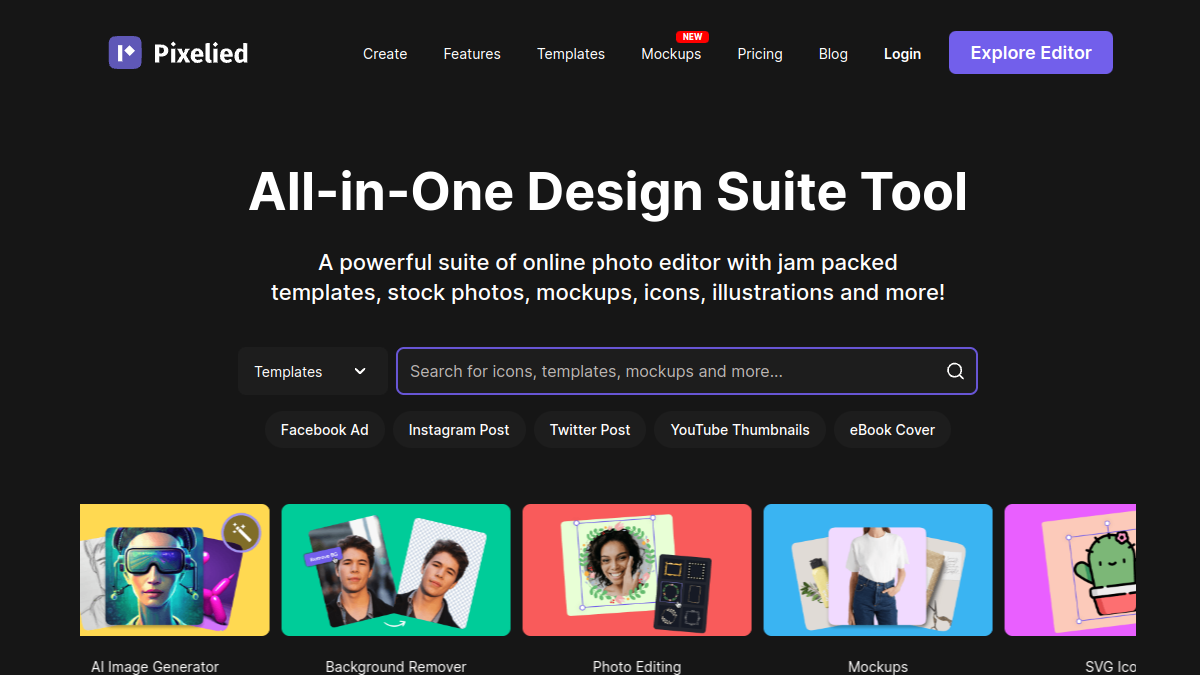This screenshot has height=675, width=1200.
Task: Open the AI Image Generator thumbnail
Action: click(x=175, y=570)
